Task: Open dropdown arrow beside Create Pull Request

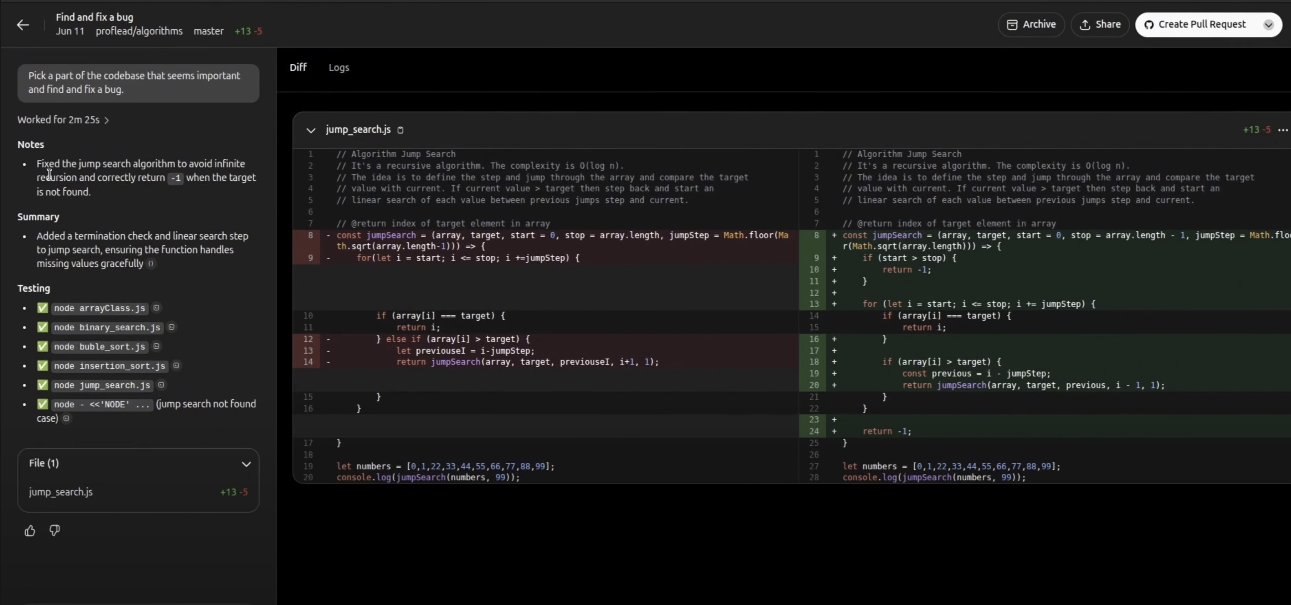Action: [1269, 25]
